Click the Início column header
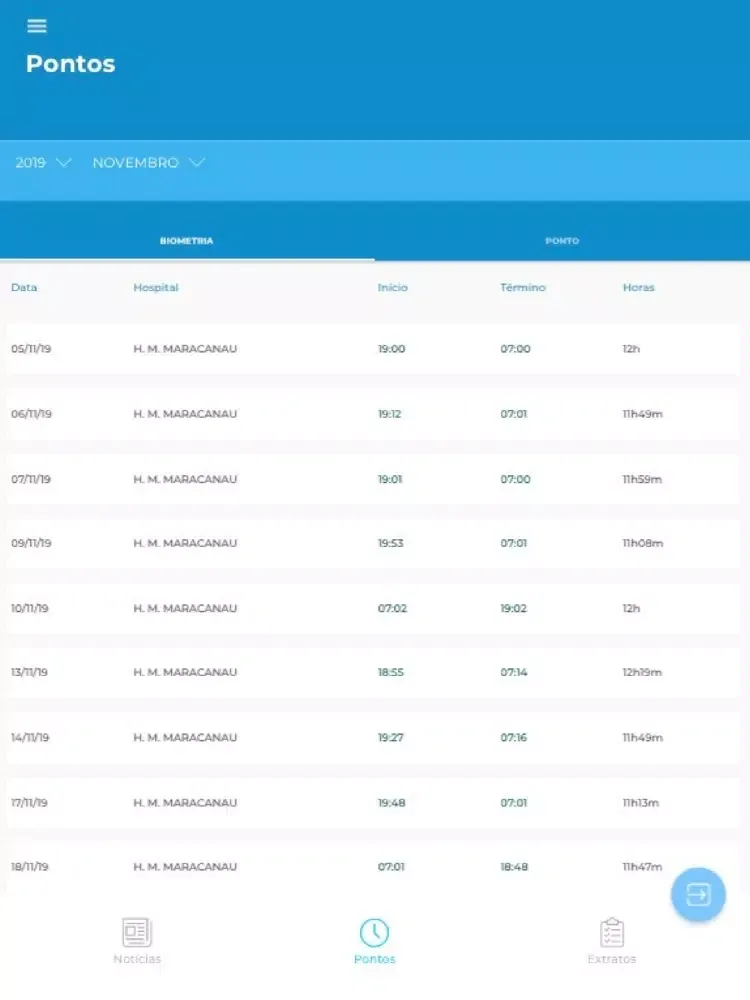This screenshot has width=750, height=1000. click(392, 288)
